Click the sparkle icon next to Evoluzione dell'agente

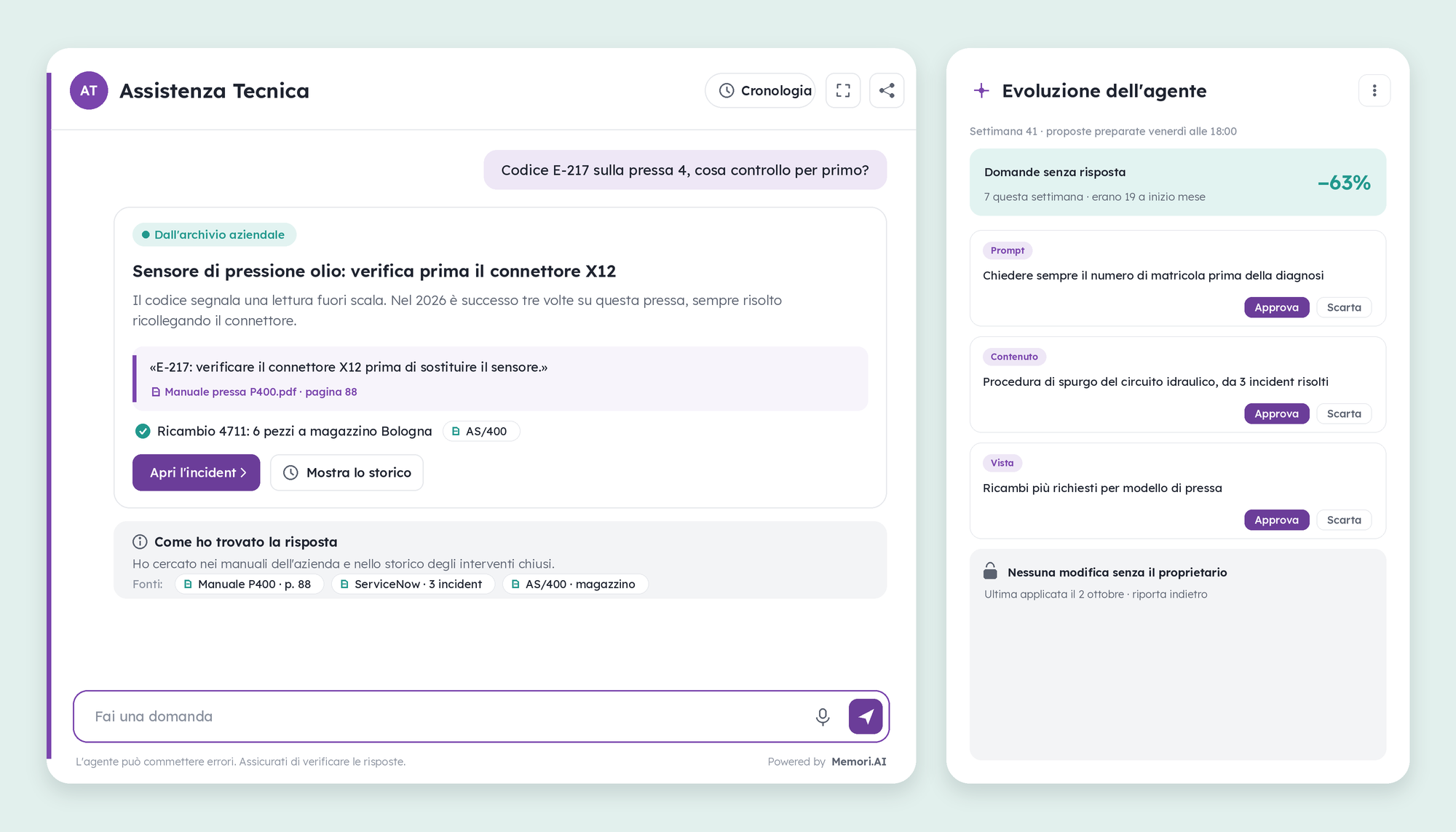click(981, 90)
